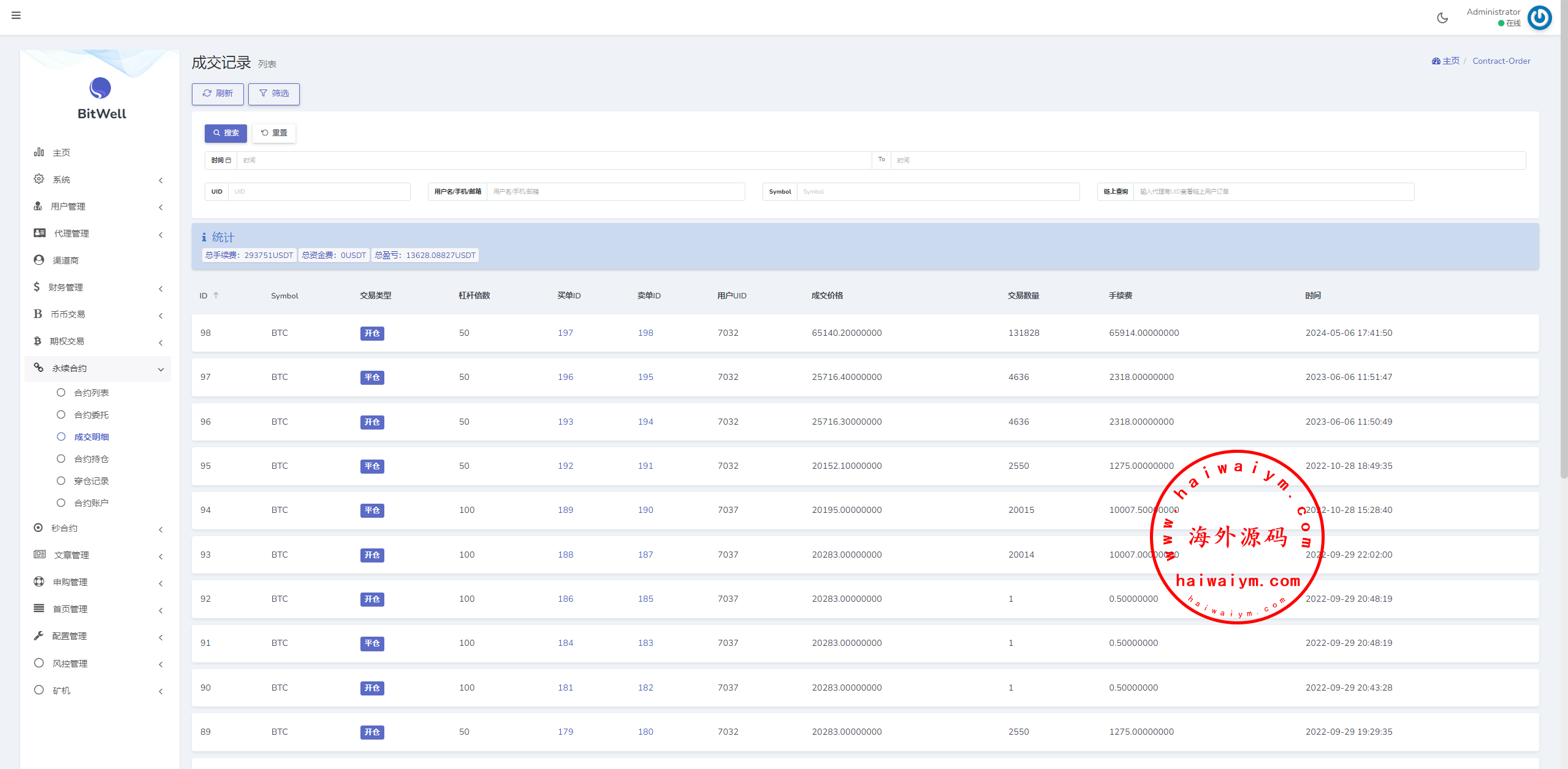
Task: Click the 渠道商 user circle icon
Action: [39, 260]
